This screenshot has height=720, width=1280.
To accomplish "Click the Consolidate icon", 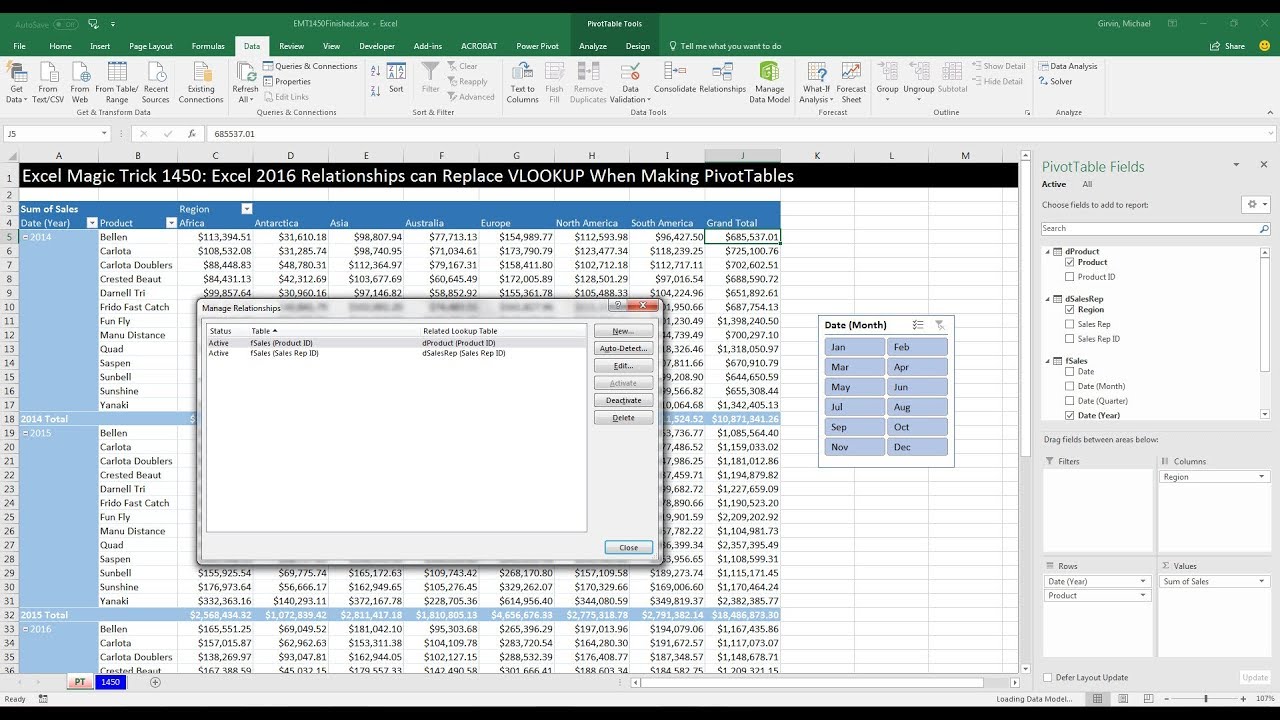I will (675, 78).
